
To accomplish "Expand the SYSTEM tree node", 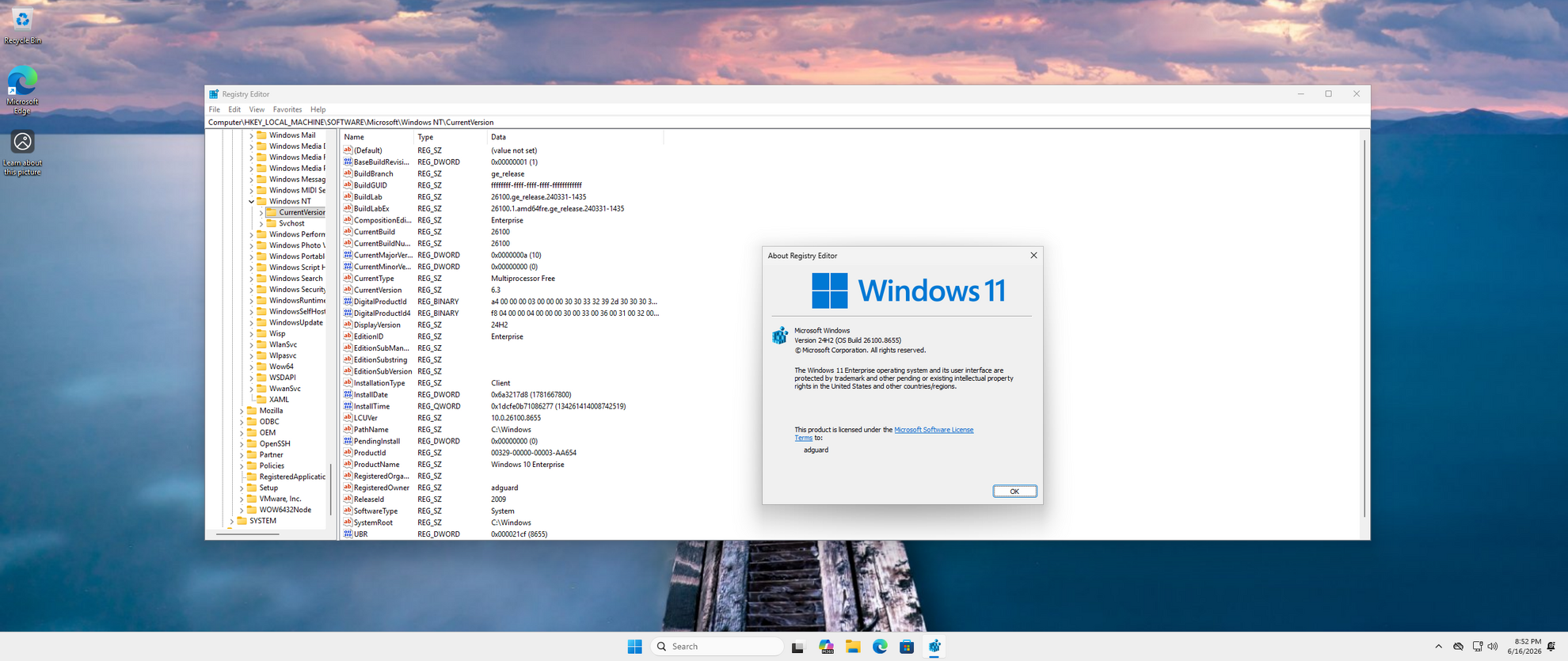I will coord(231,521).
